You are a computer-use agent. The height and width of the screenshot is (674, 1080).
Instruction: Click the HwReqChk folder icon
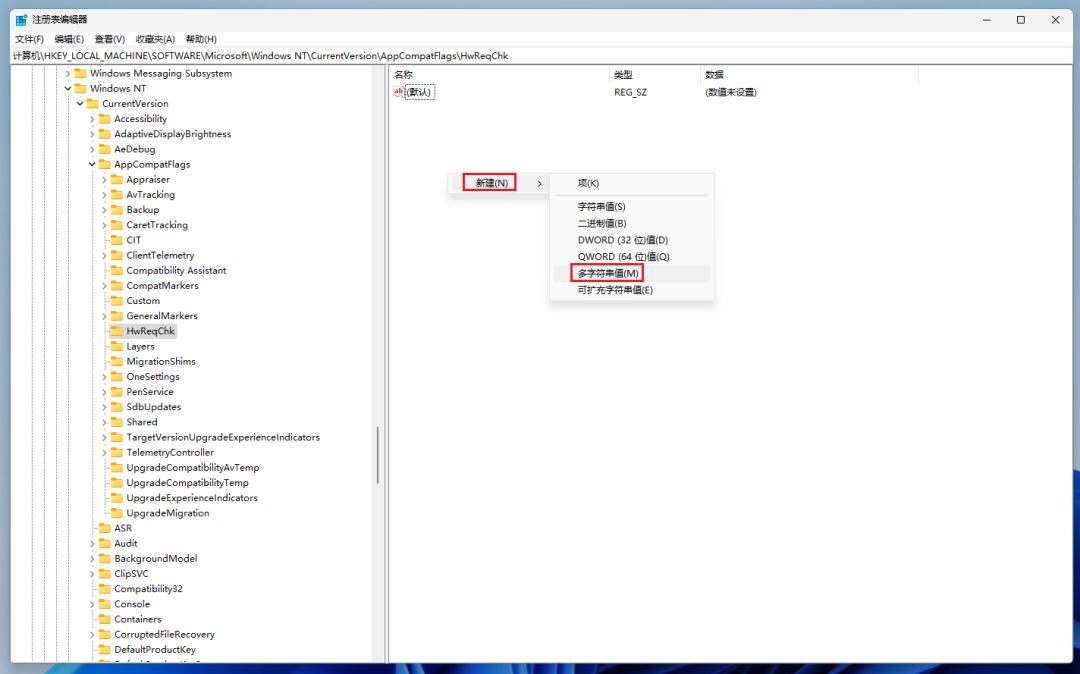[x=116, y=331]
